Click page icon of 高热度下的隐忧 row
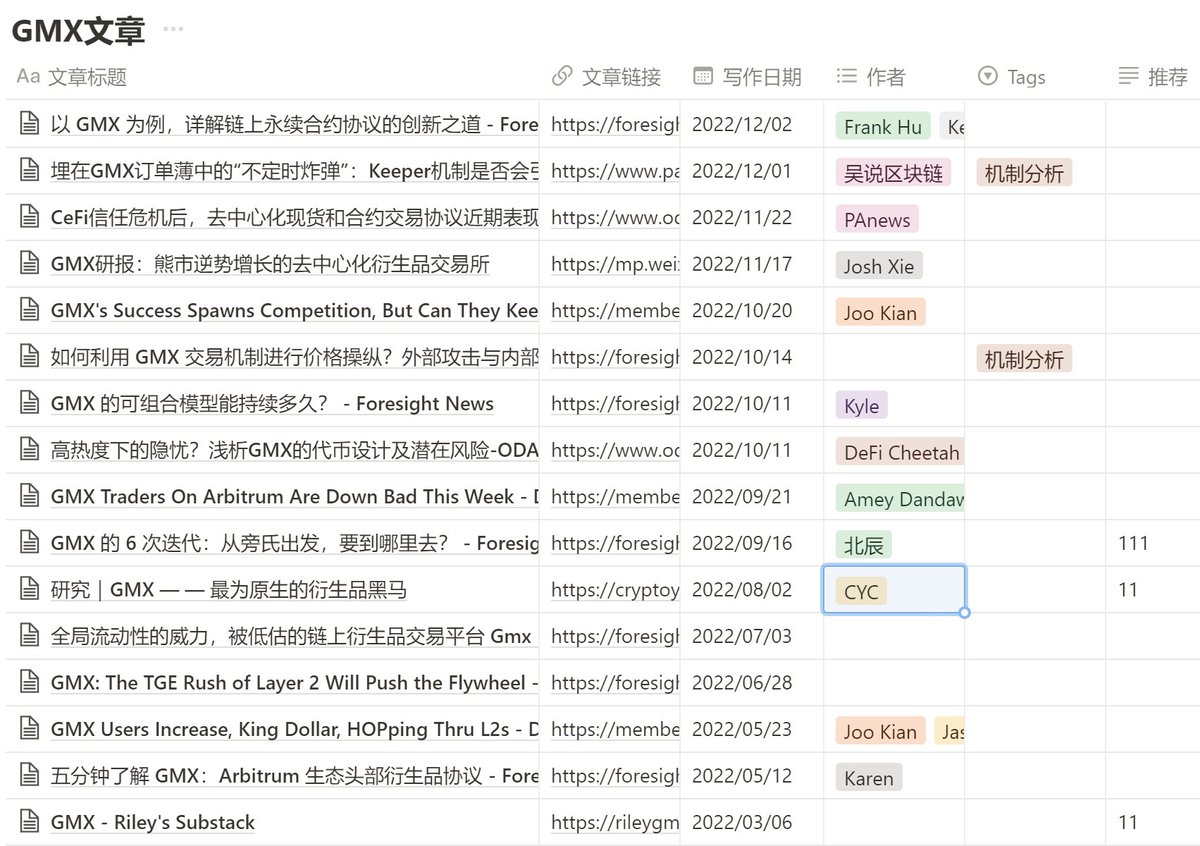The image size is (1200, 846). [x=30, y=450]
